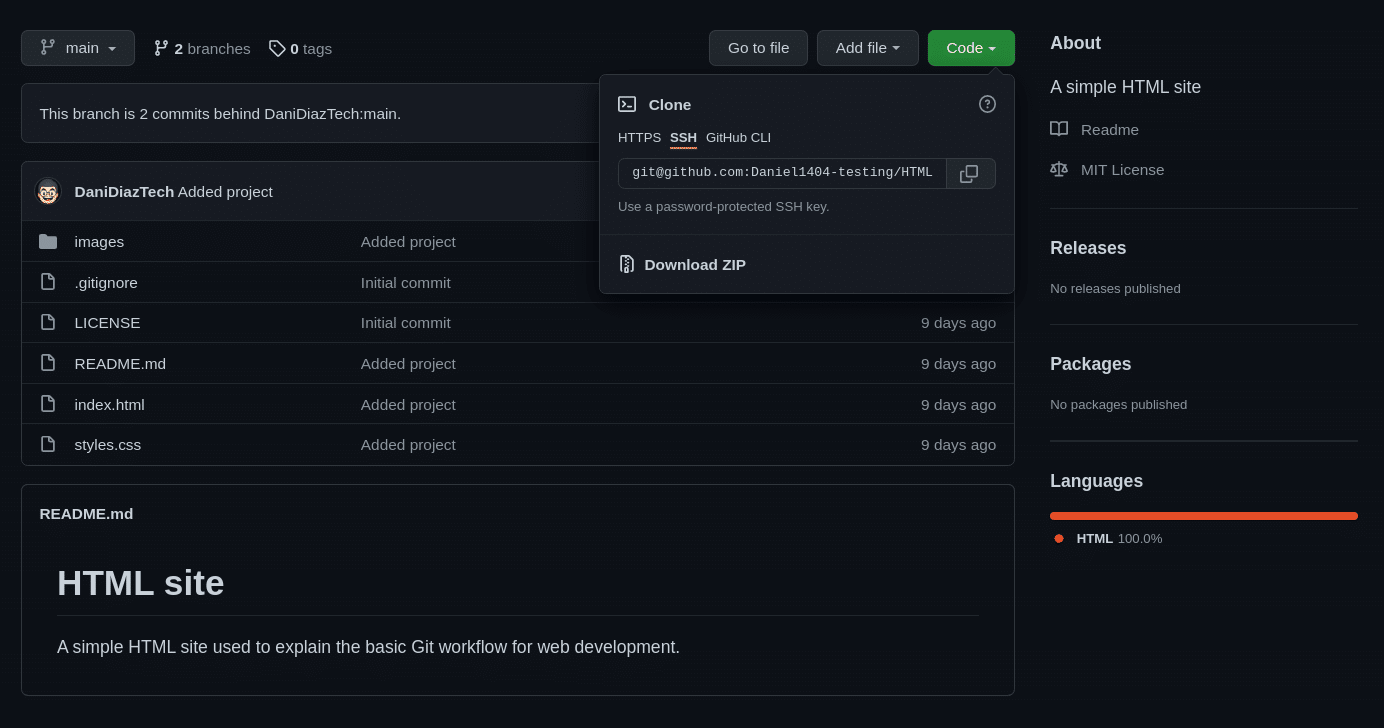Select the SSH clone tab
The height and width of the screenshot is (728, 1384).
[683, 138]
